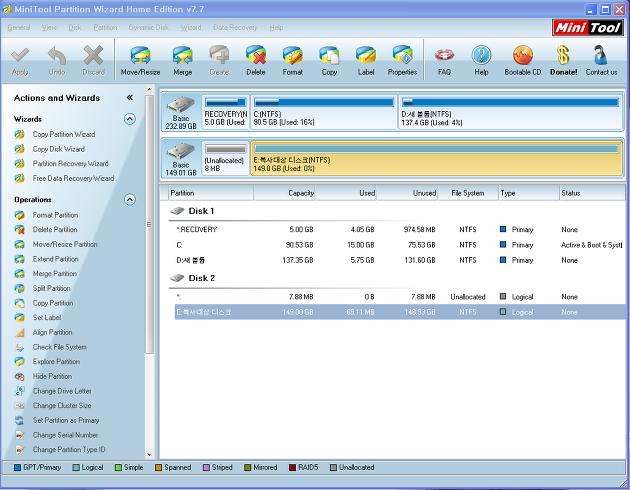The height and width of the screenshot is (490, 630).
Task: Click Change Serial Number operation
Action: point(65,435)
